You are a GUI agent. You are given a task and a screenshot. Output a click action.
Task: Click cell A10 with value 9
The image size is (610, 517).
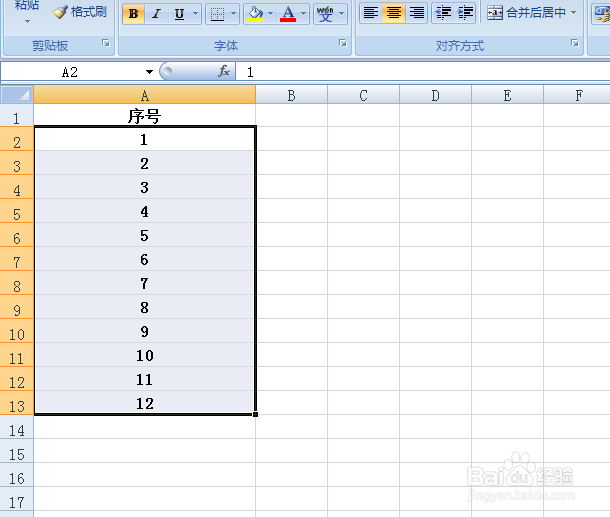coord(145,331)
